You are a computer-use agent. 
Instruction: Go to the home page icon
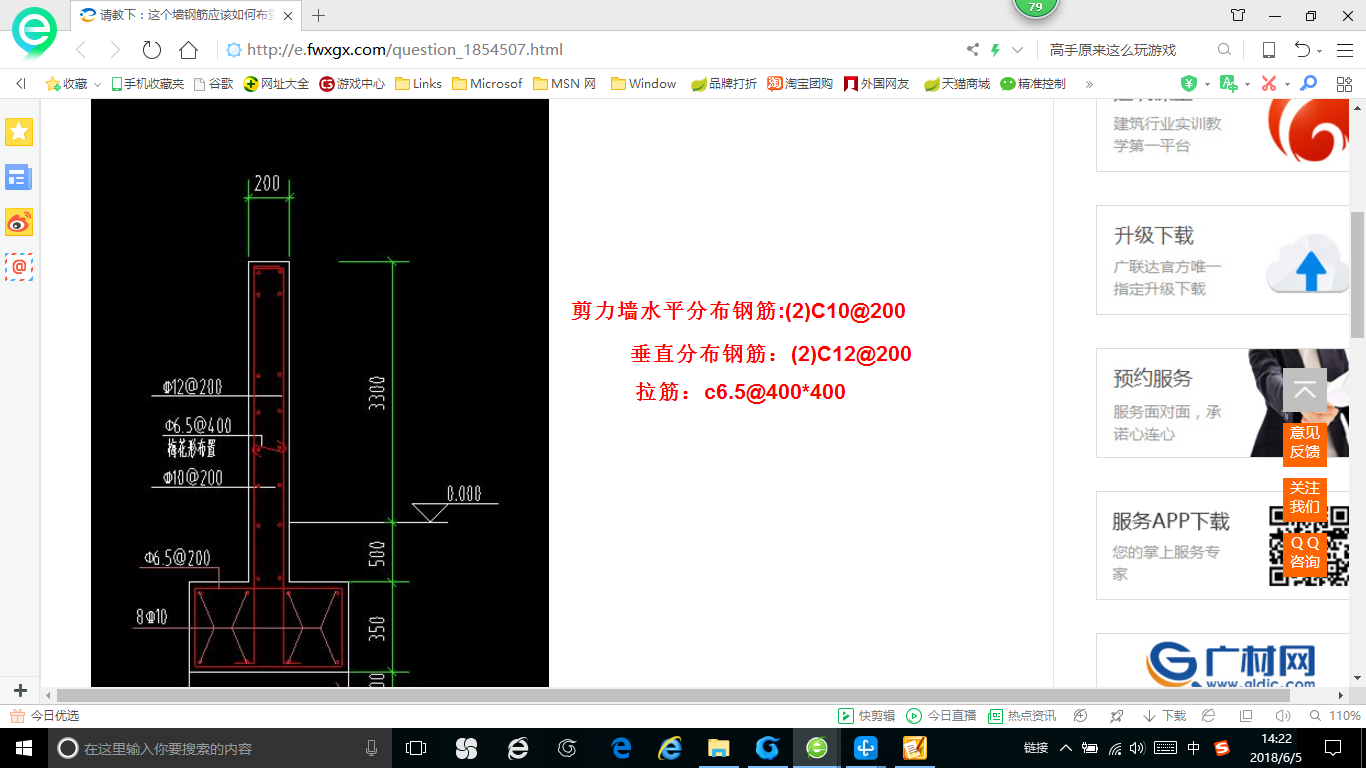tap(188, 50)
